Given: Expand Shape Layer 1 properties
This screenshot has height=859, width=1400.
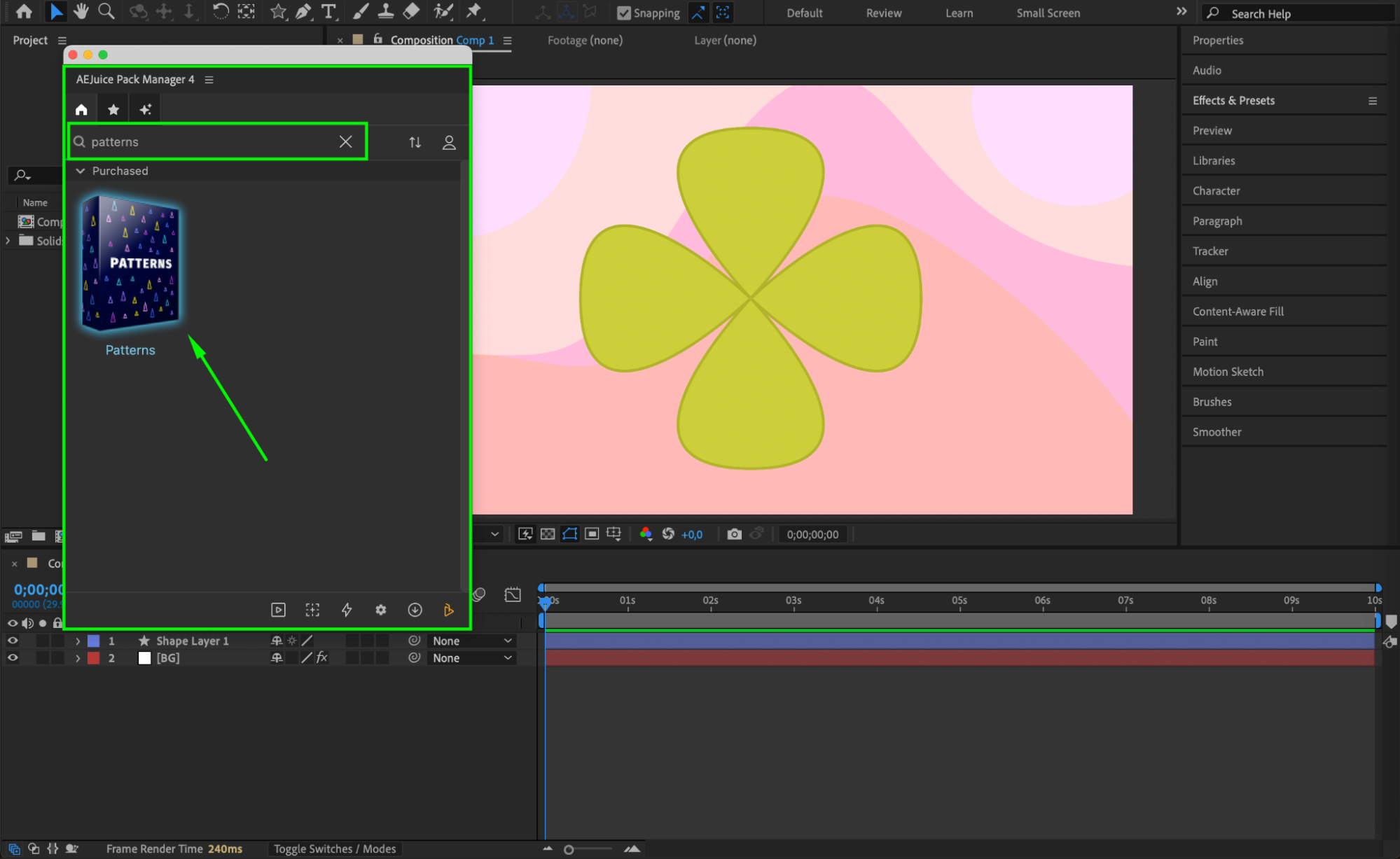Looking at the screenshot, I should [x=78, y=641].
